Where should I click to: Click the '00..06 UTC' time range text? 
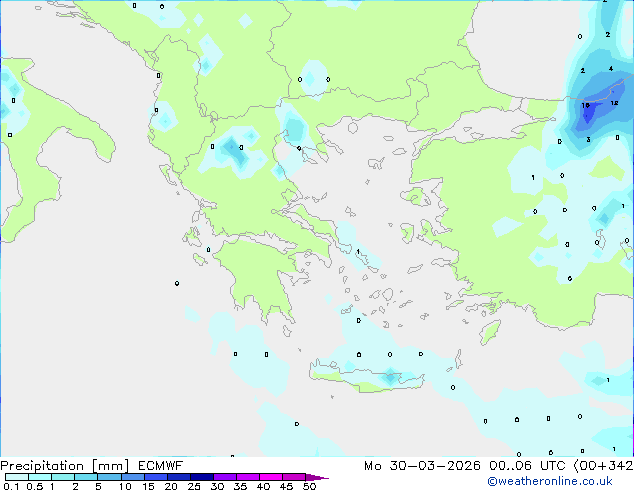coord(526,466)
